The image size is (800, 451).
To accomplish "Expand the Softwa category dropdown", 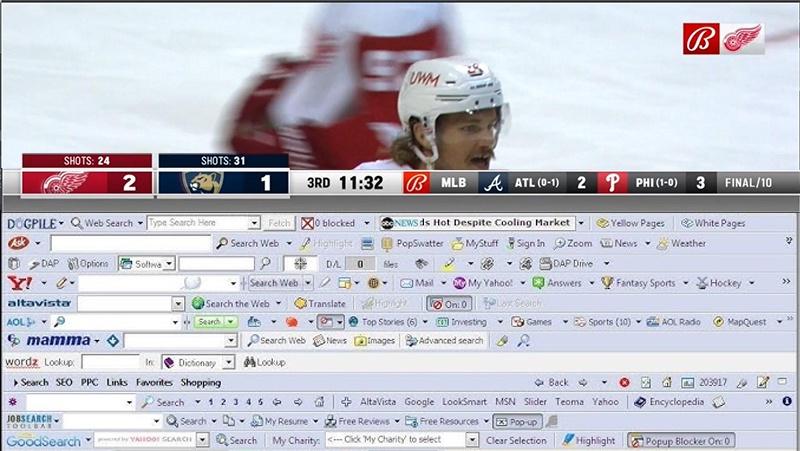I will coord(169,264).
